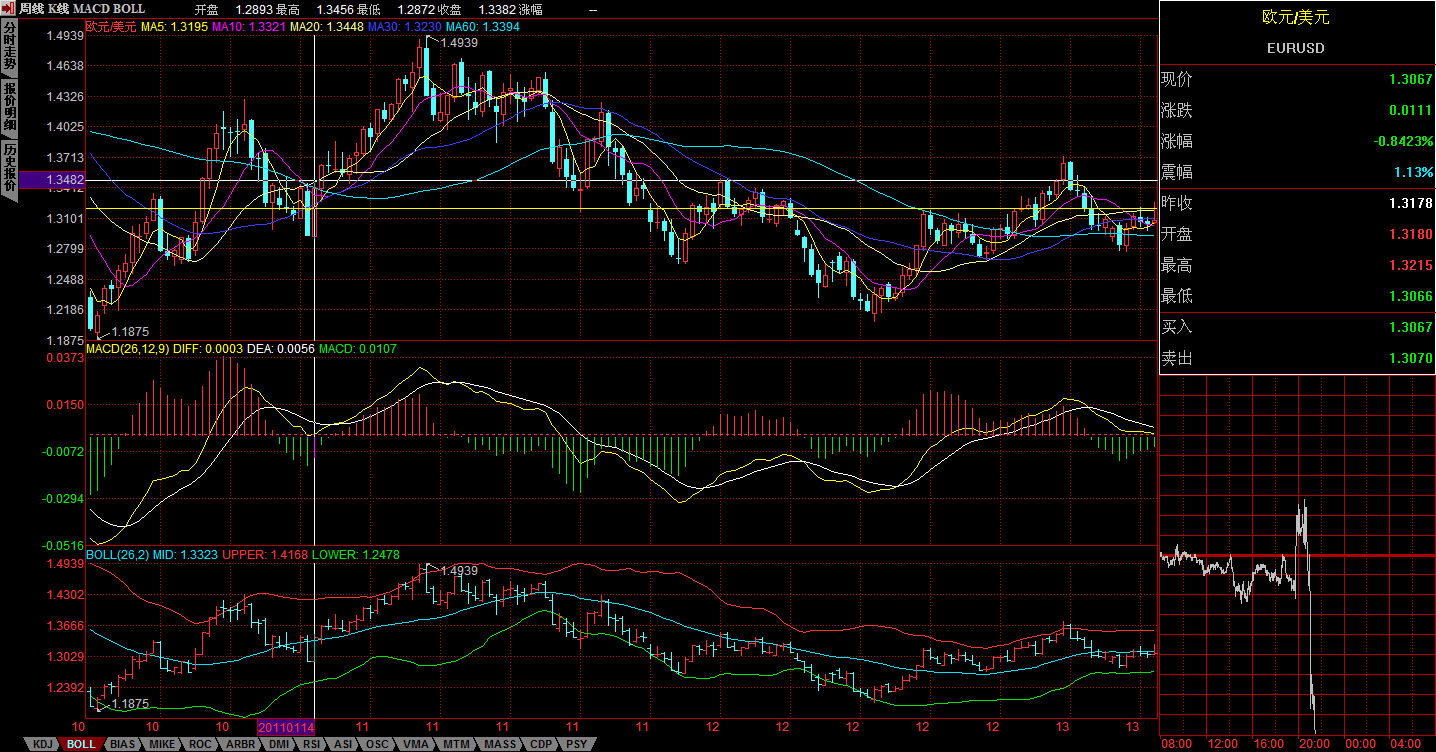The width and height of the screenshot is (1436, 752).
Task: Click the 开盘 value 1.3180 in quote panel
Action: coord(1411,235)
